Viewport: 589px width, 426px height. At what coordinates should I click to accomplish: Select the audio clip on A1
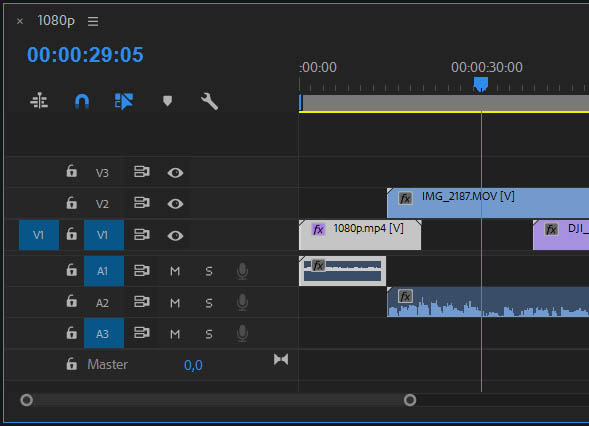[342, 271]
